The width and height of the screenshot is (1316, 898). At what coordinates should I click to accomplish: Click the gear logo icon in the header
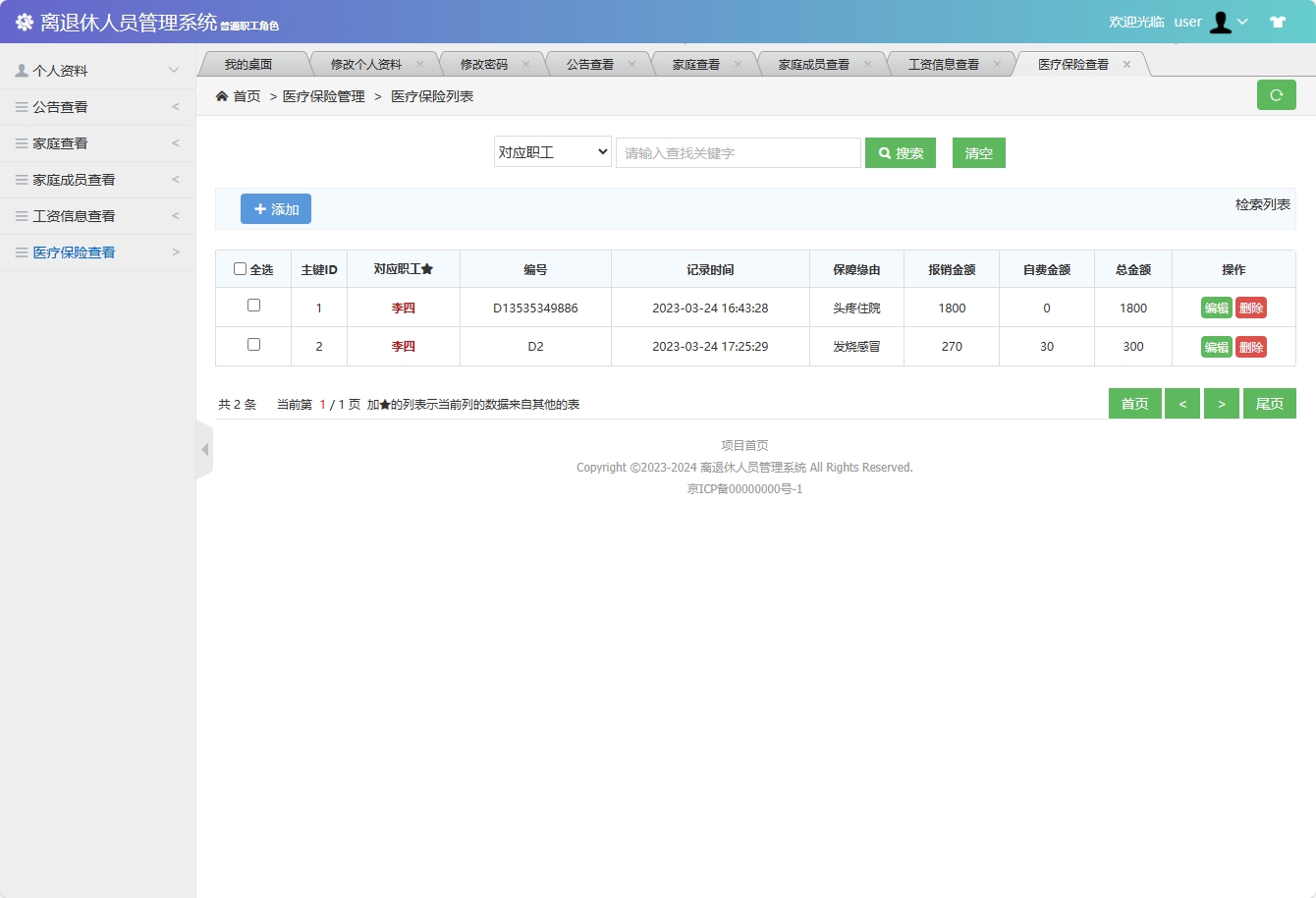(x=24, y=22)
